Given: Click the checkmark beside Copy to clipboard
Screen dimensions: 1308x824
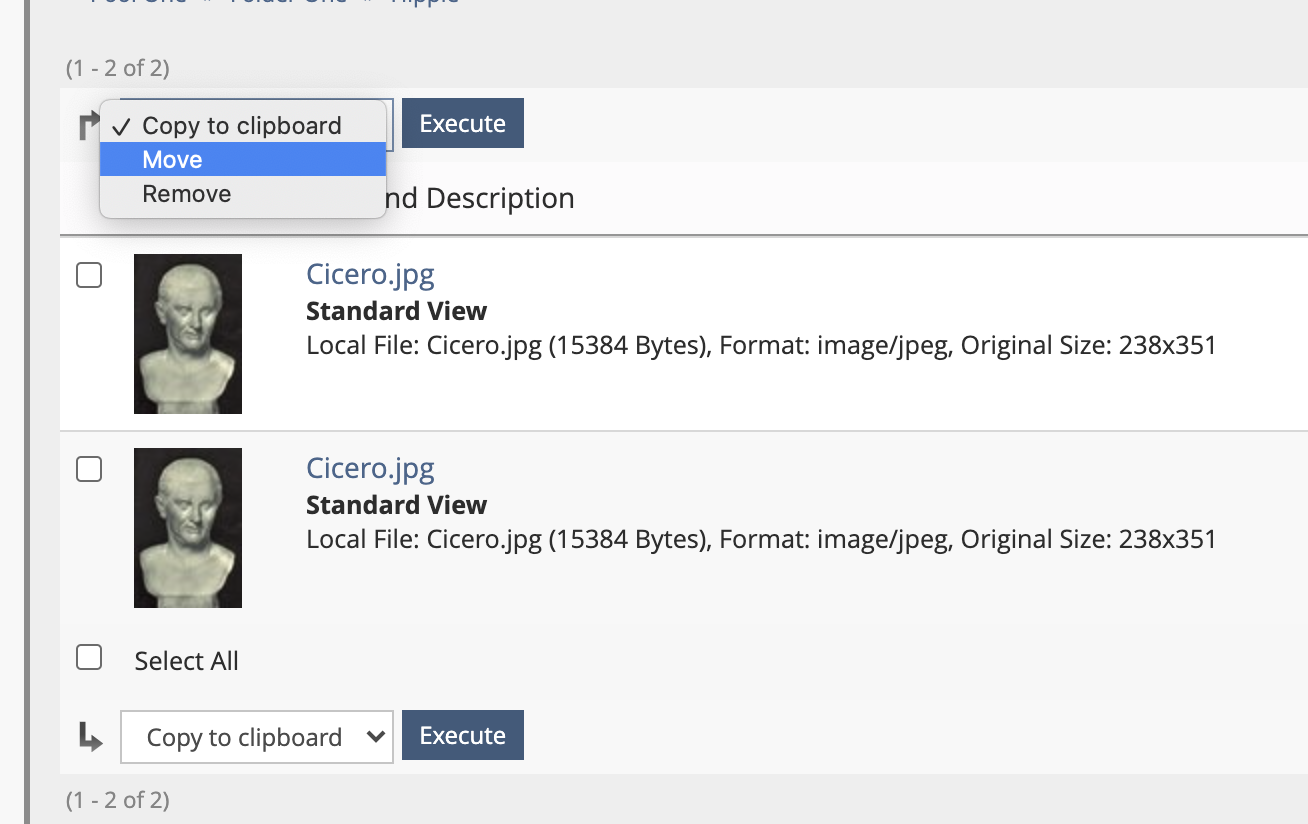Looking at the screenshot, I should 122,126.
